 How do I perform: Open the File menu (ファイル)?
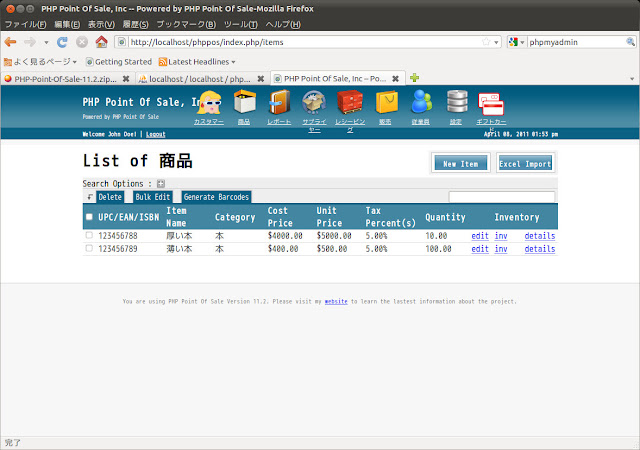pyautogui.click(x=25, y=24)
